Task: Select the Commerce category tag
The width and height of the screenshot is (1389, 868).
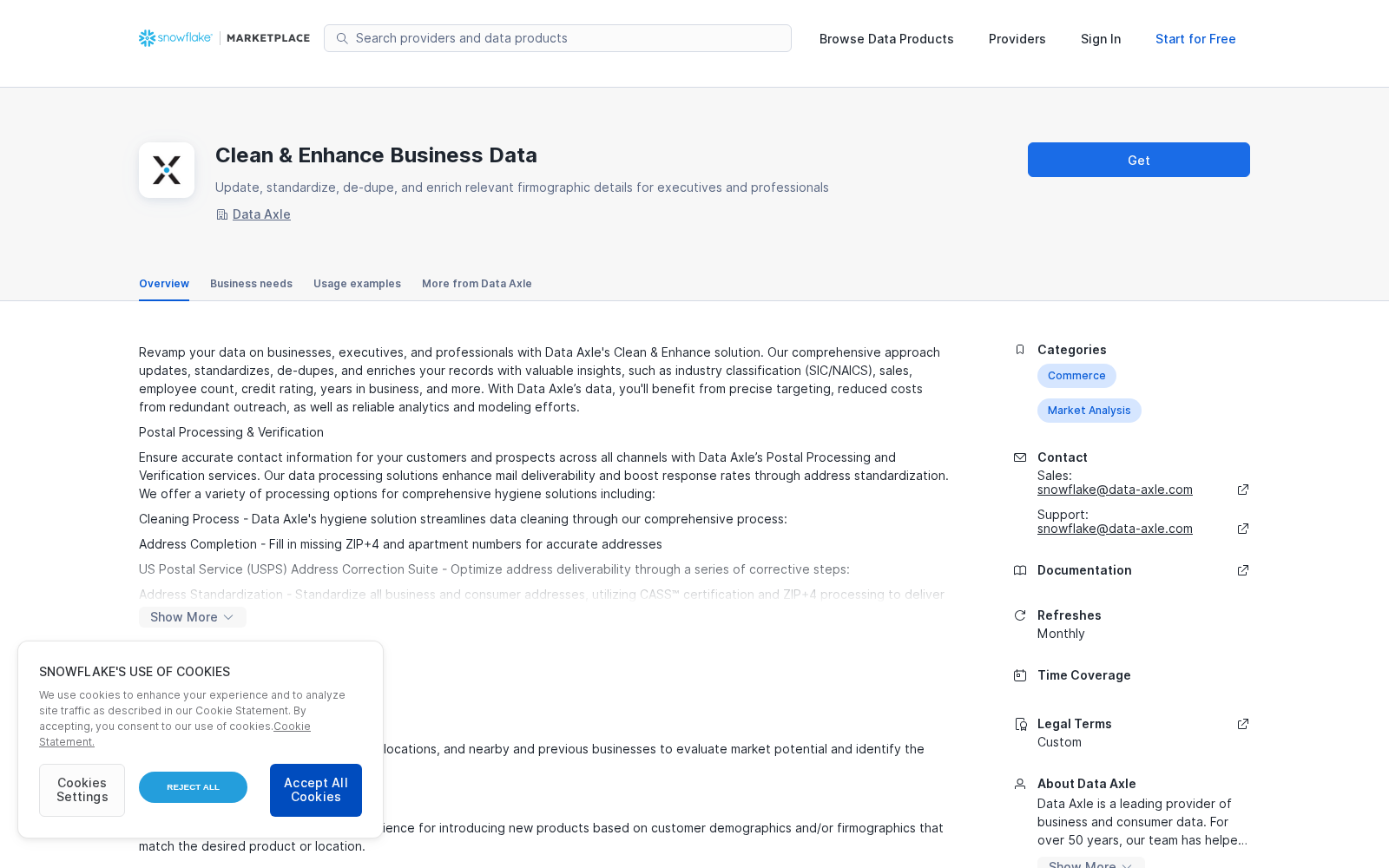Action: click(x=1076, y=376)
